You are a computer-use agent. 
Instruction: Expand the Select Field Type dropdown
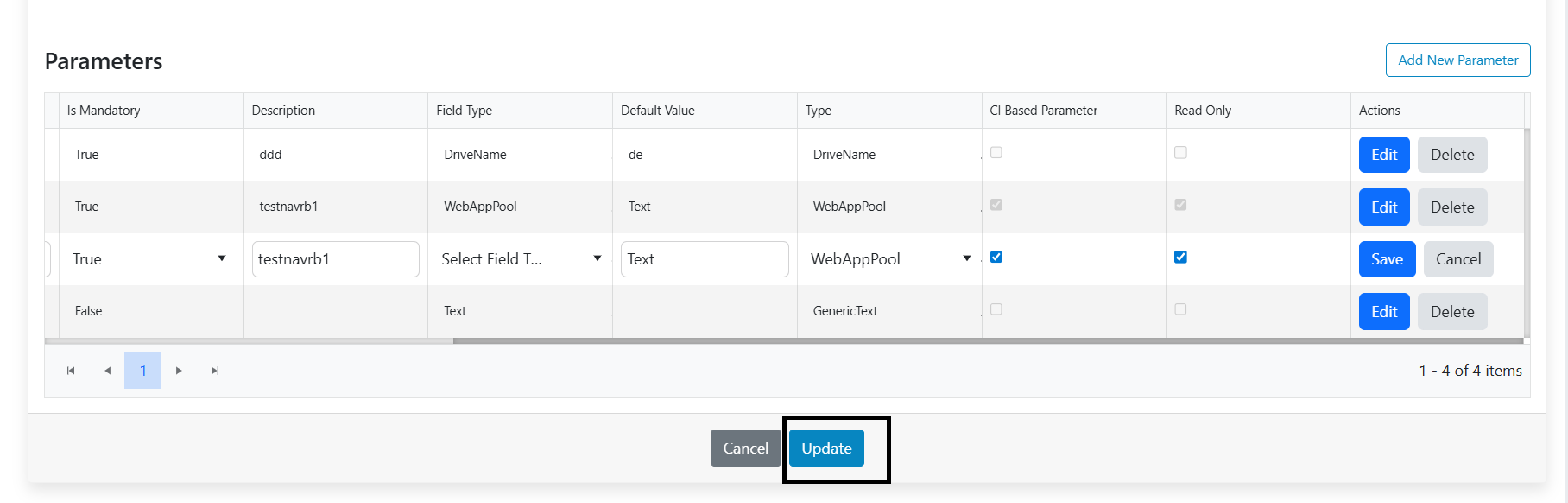tap(521, 259)
